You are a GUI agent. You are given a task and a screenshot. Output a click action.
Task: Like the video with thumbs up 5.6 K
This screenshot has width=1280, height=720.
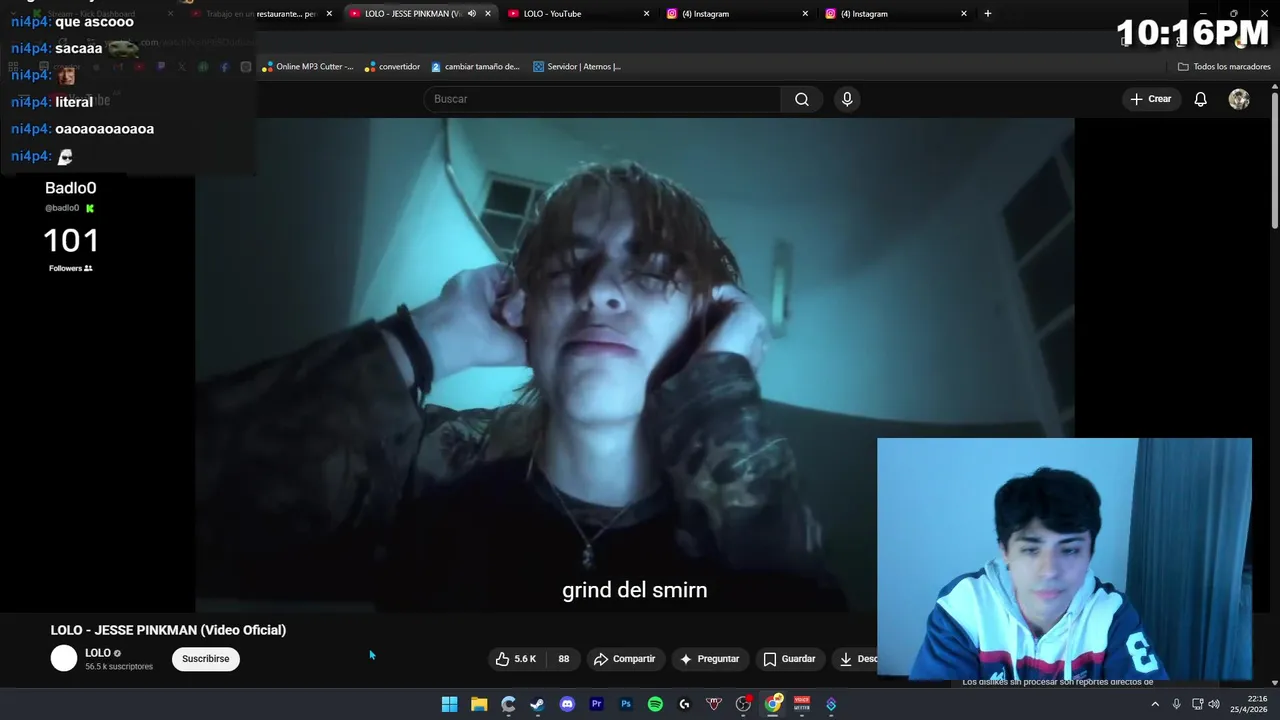click(516, 659)
